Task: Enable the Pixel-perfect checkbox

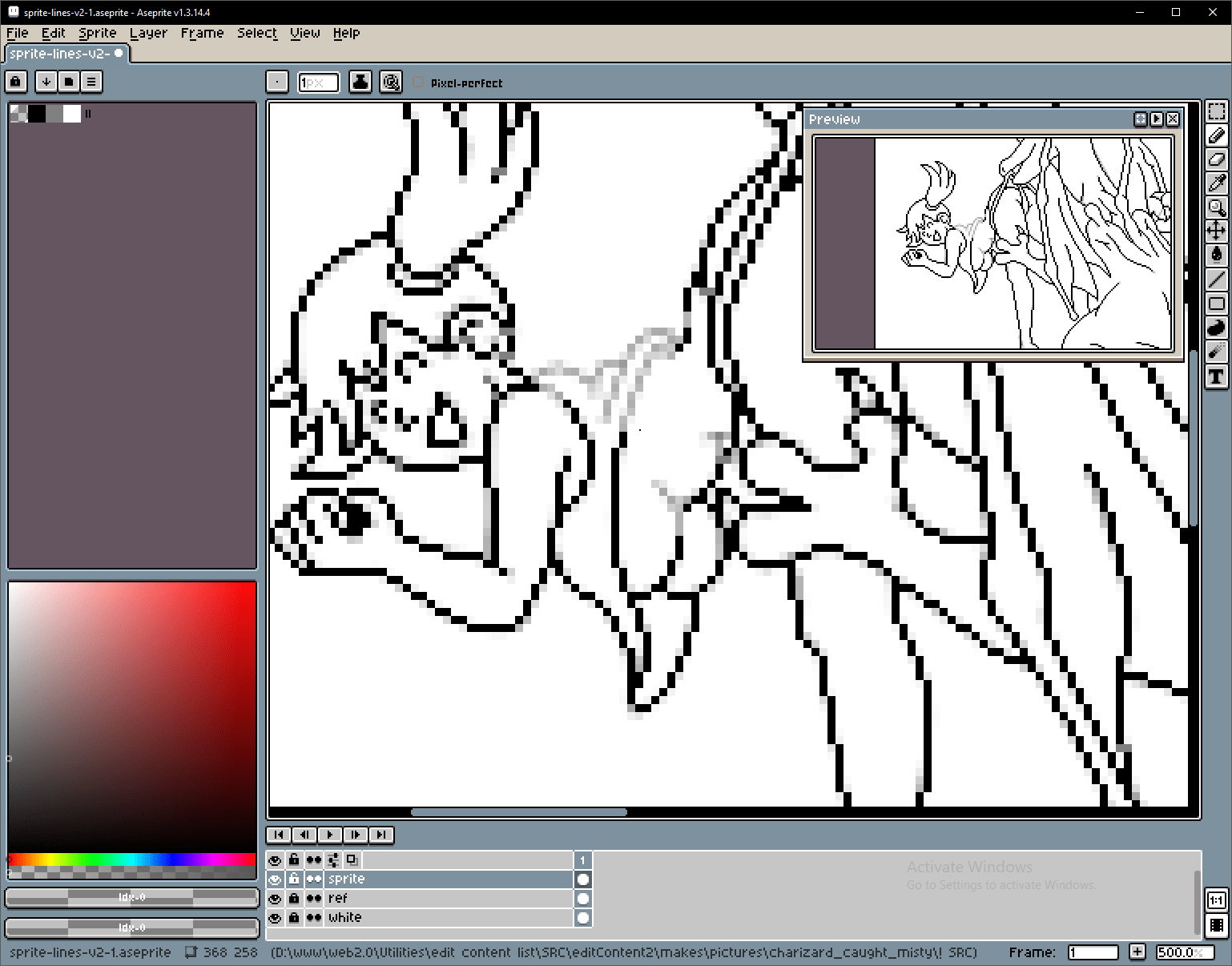Action: 418,83
